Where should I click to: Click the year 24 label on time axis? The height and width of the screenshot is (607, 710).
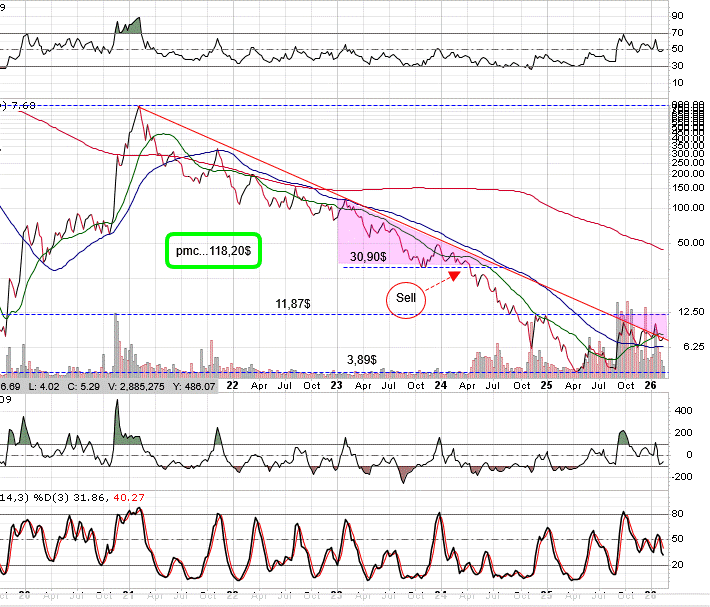441,383
